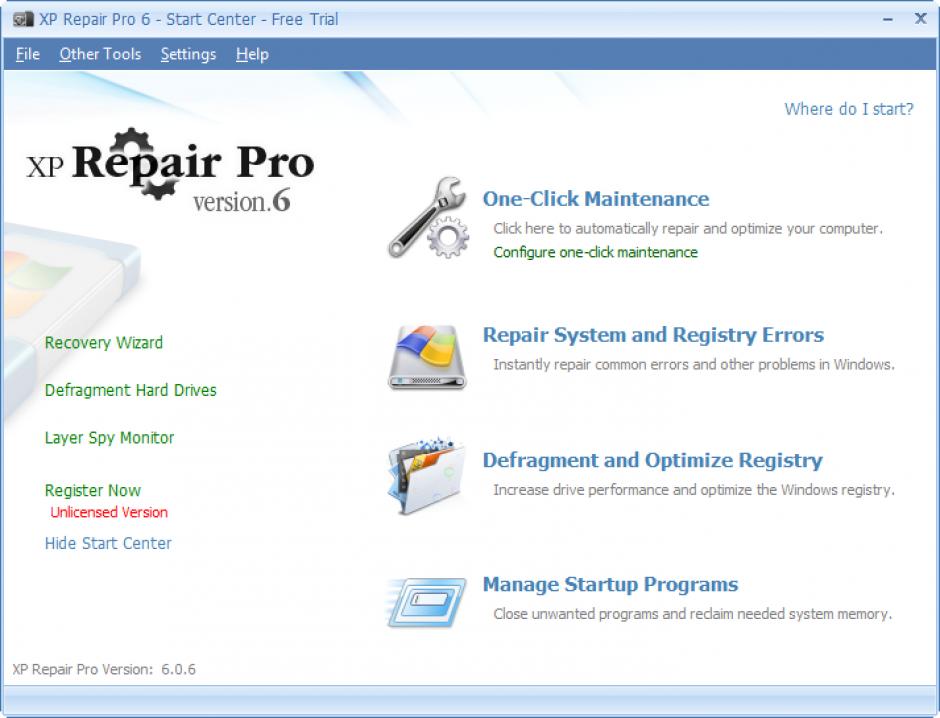
Task: Open Layer Spy Monitor
Action: [109, 438]
